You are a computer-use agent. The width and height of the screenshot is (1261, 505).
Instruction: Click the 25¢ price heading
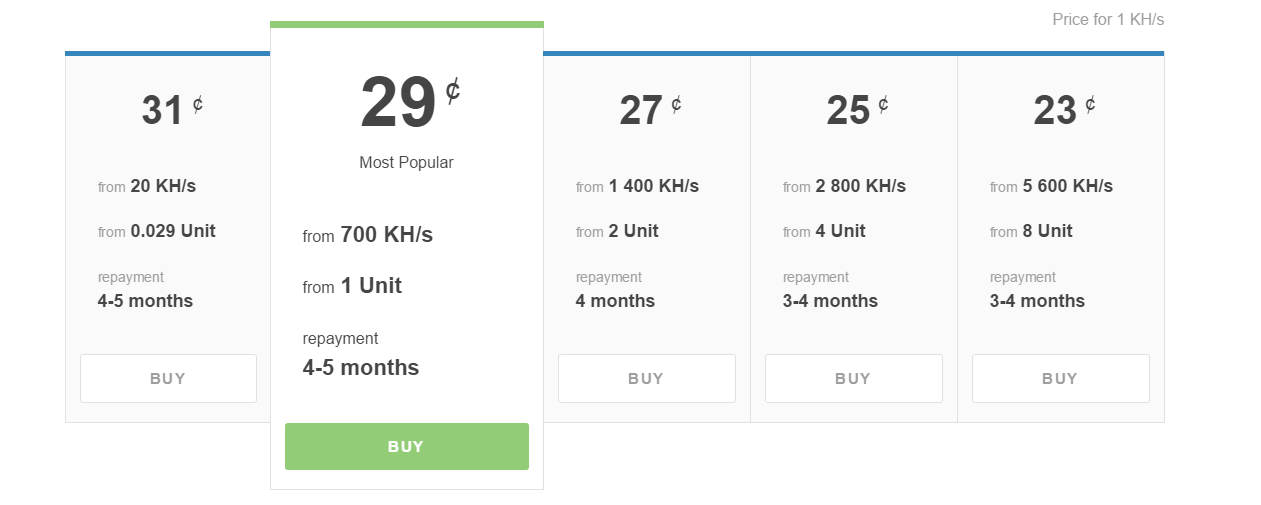pyautogui.click(x=853, y=110)
